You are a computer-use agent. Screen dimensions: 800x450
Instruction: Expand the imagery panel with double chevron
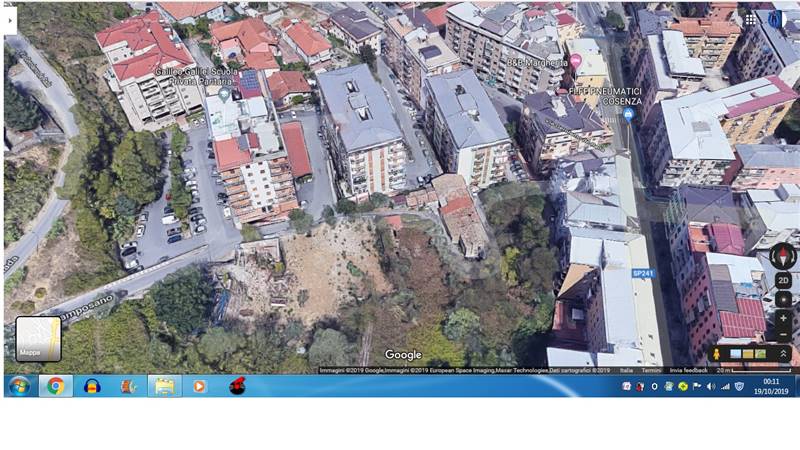click(783, 354)
